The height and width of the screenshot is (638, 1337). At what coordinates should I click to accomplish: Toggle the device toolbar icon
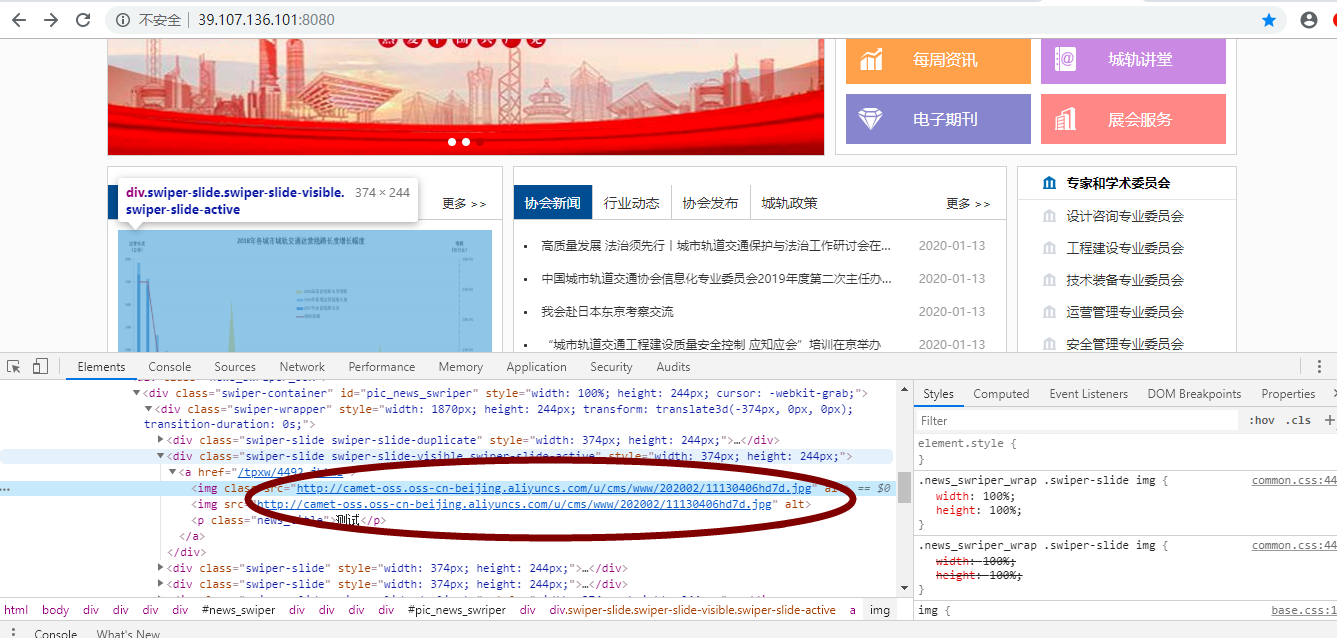40,367
